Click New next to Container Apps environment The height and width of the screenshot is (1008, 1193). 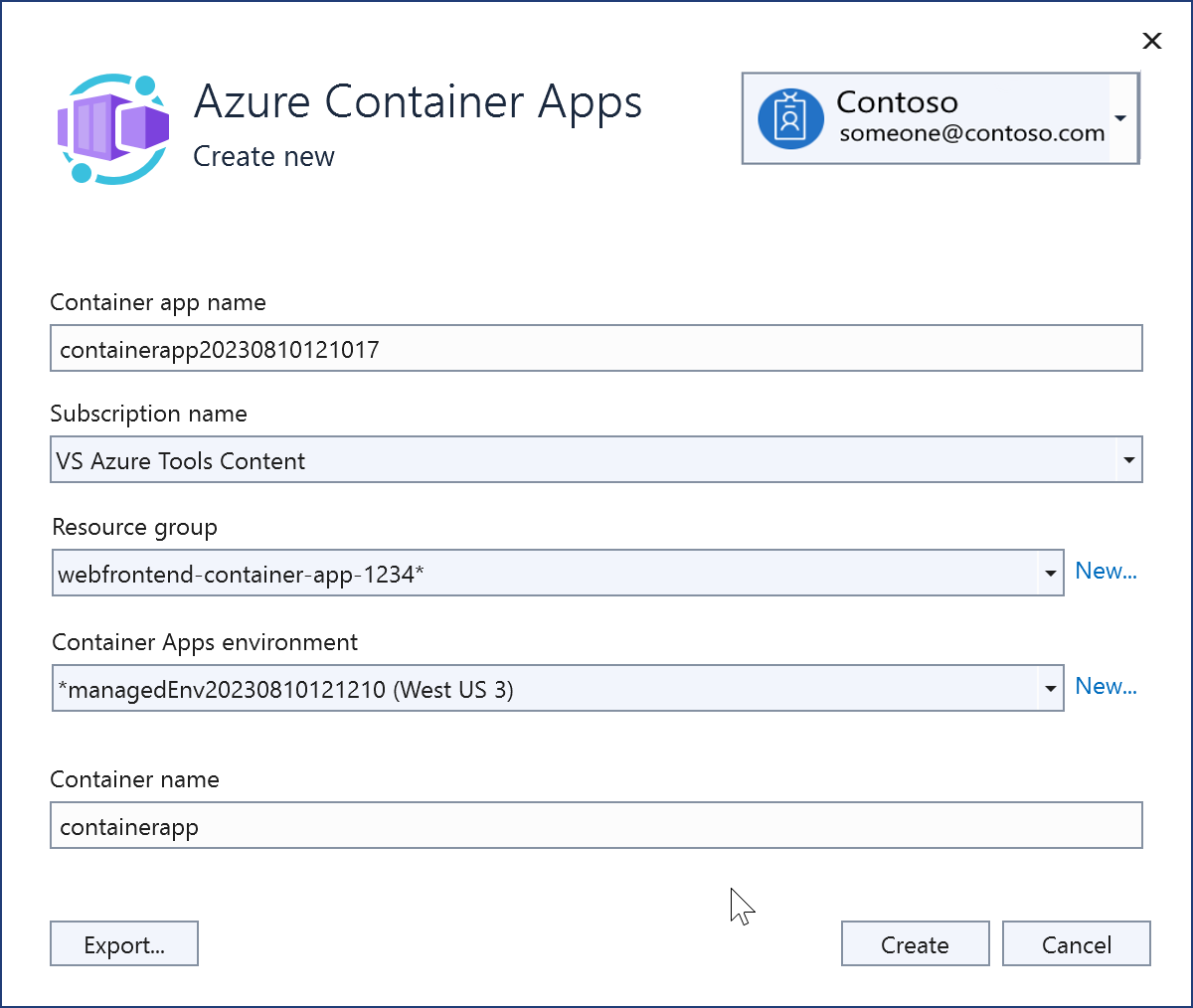pyautogui.click(x=1106, y=686)
